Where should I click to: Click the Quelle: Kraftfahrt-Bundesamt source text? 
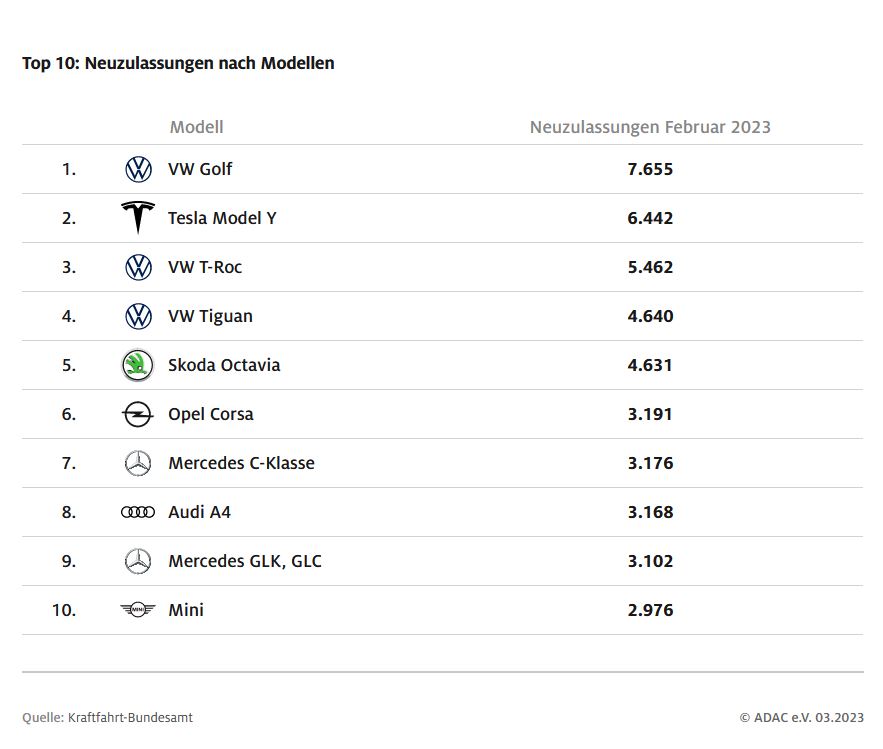pos(108,717)
